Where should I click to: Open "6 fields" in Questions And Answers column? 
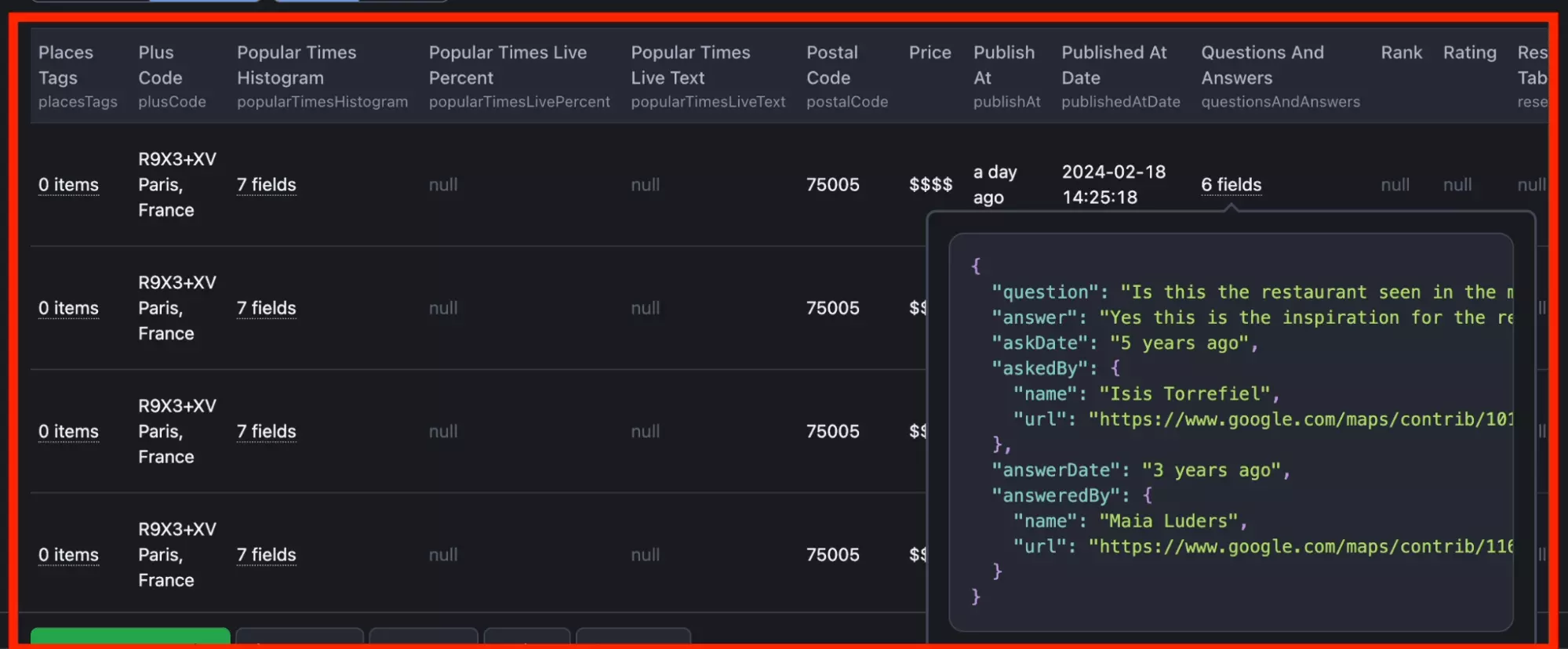pyautogui.click(x=1231, y=185)
